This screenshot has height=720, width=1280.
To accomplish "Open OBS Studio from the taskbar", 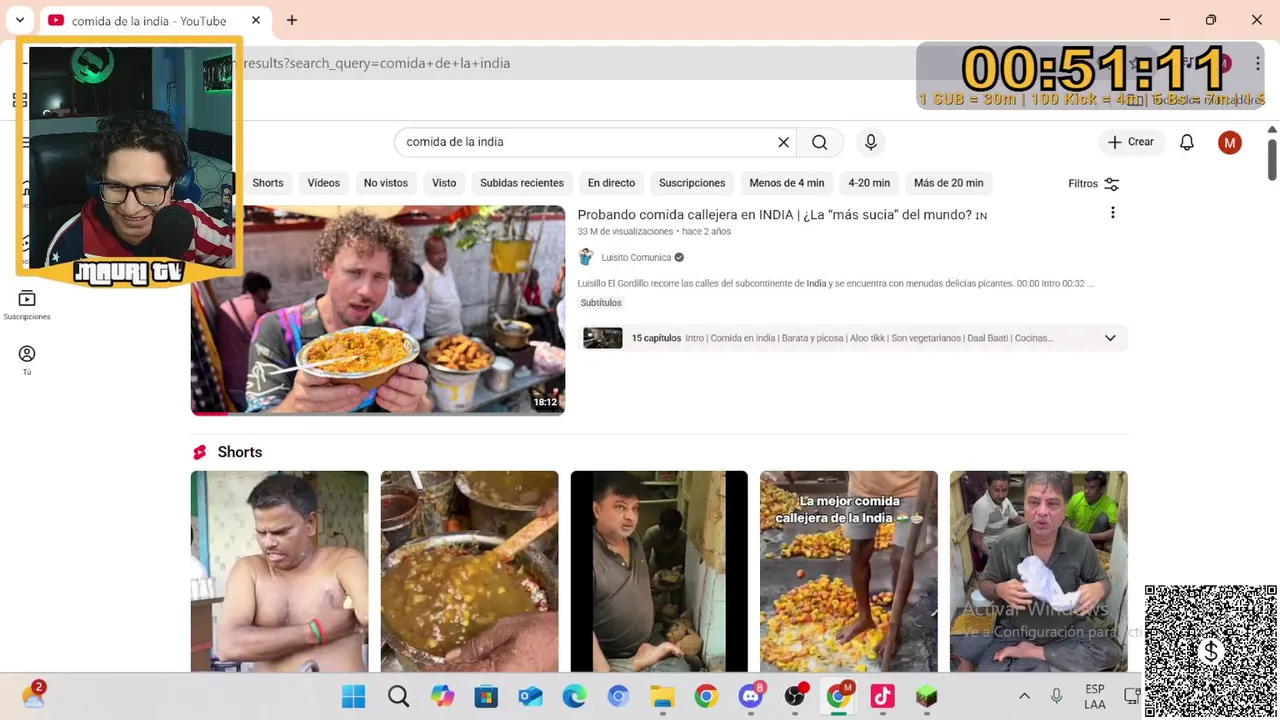I will [795, 697].
